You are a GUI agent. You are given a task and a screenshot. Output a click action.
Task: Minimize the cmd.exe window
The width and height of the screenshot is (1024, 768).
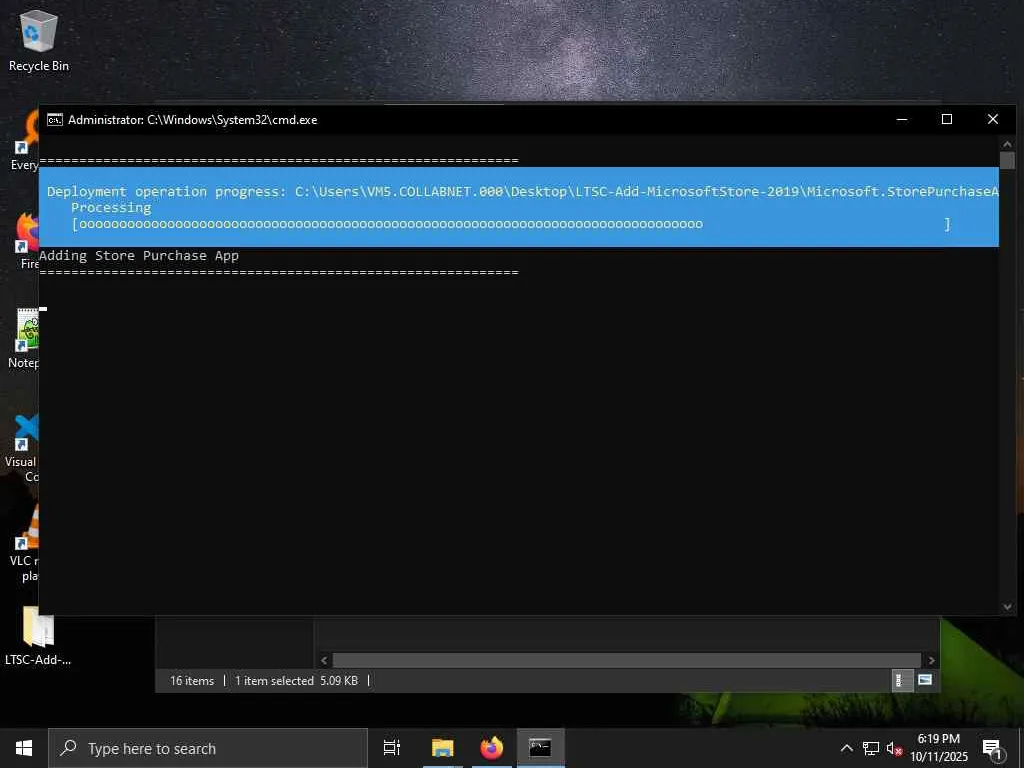(902, 120)
